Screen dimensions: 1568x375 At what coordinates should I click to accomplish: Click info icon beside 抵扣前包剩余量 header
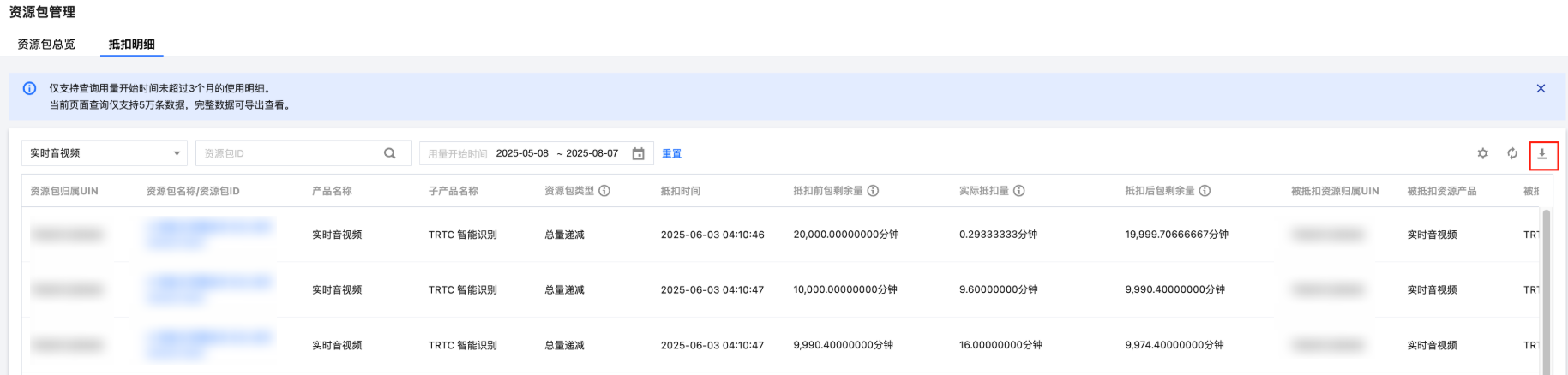[x=873, y=191]
